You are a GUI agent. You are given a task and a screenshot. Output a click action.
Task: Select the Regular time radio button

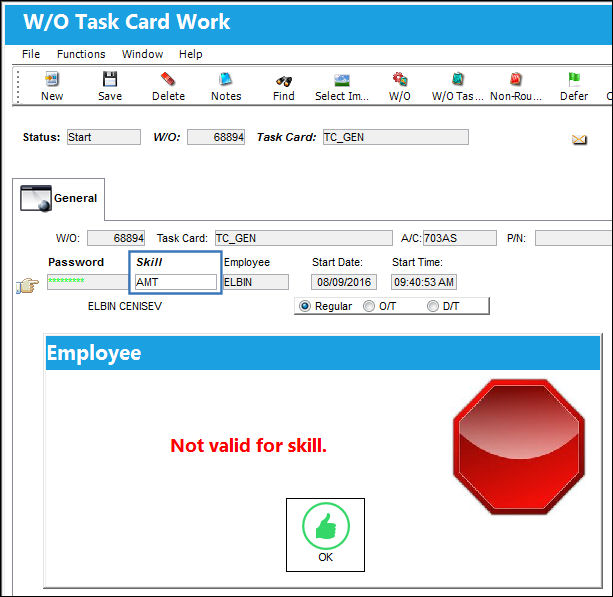coord(305,306)
